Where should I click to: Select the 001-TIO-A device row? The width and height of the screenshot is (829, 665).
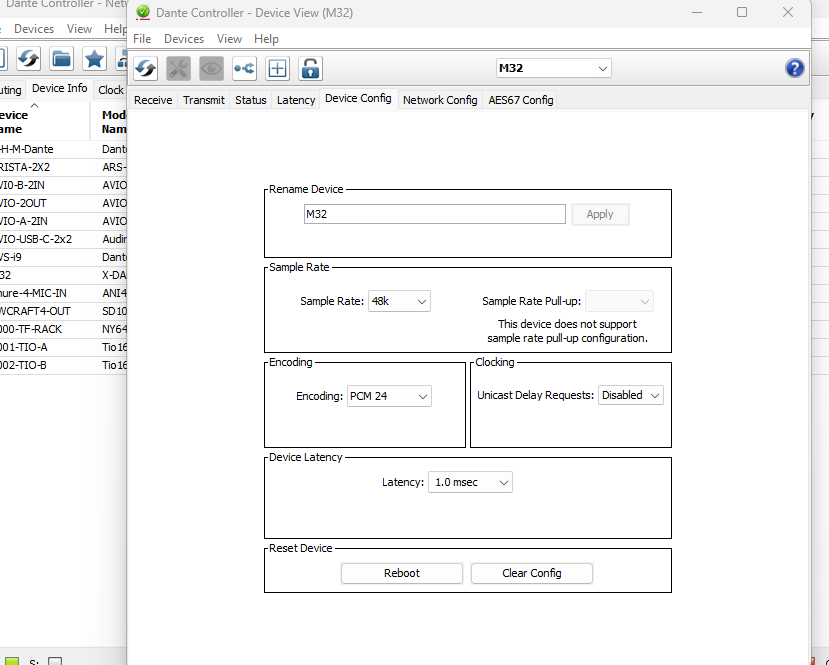tap(63, 347)
